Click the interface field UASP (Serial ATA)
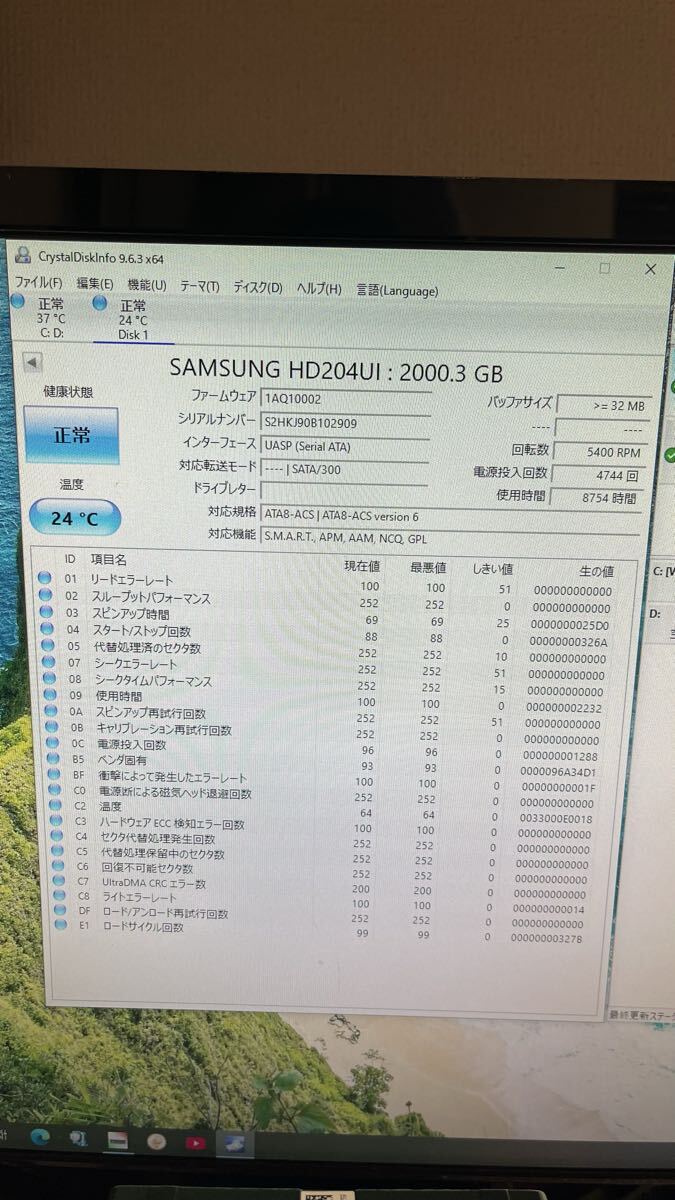675x1200 pixels. pyautogui.click(x=346, y=447)
